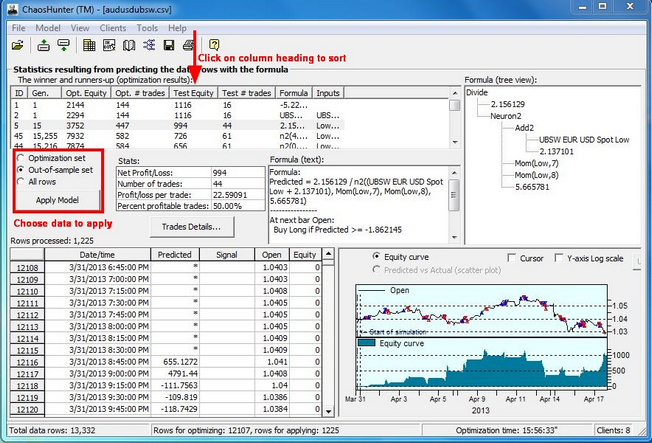Enable the Cursor checkbox

click(x=512, y=258)
